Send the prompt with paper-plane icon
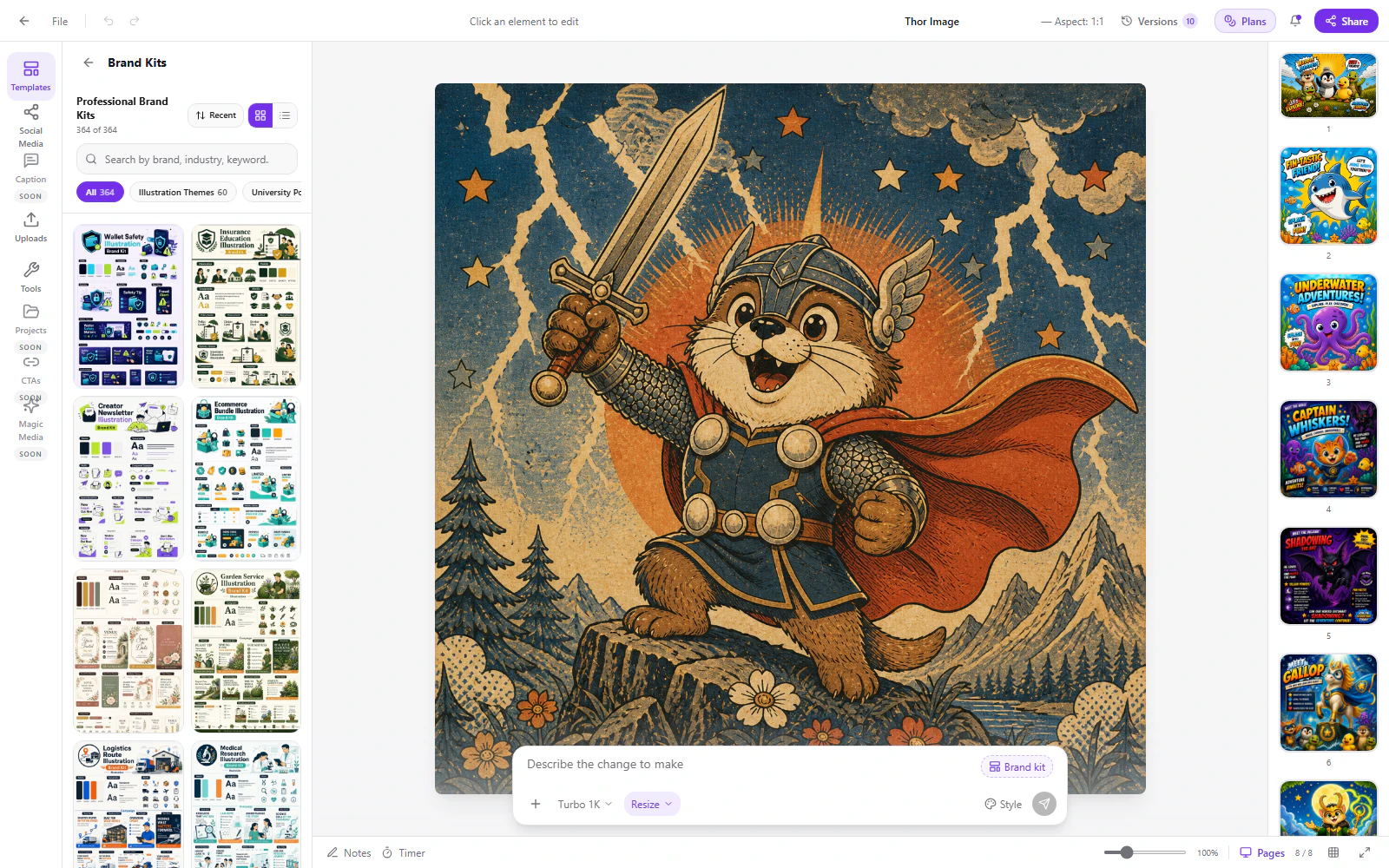This screenshot has width=1389, height=868. point(1044,804)
